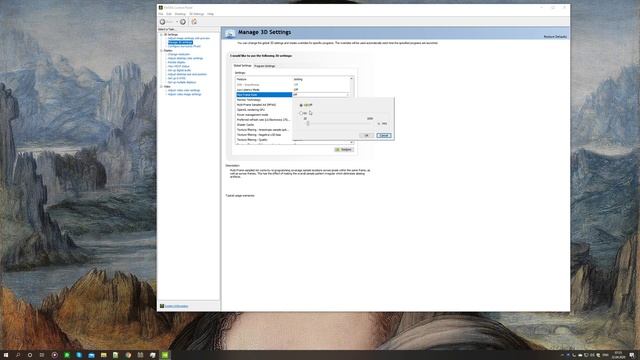Select Texture filtering - Anisotropic sample row
Image resolution: width=640 pixels, height=360 pixels.
pyautogui.click(x=264, y=130)
